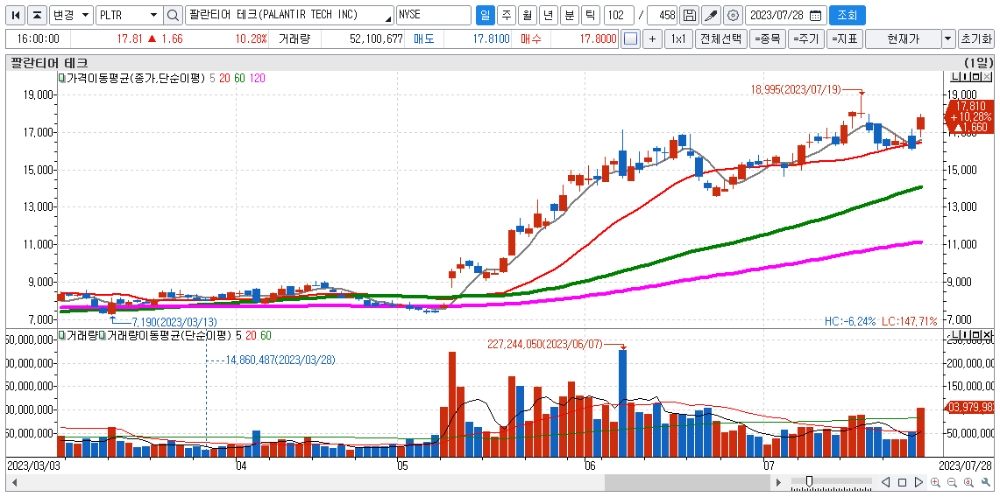
Task: Toggle the 거래량 indicator checkbox
Action: click(x=62, y=335)
